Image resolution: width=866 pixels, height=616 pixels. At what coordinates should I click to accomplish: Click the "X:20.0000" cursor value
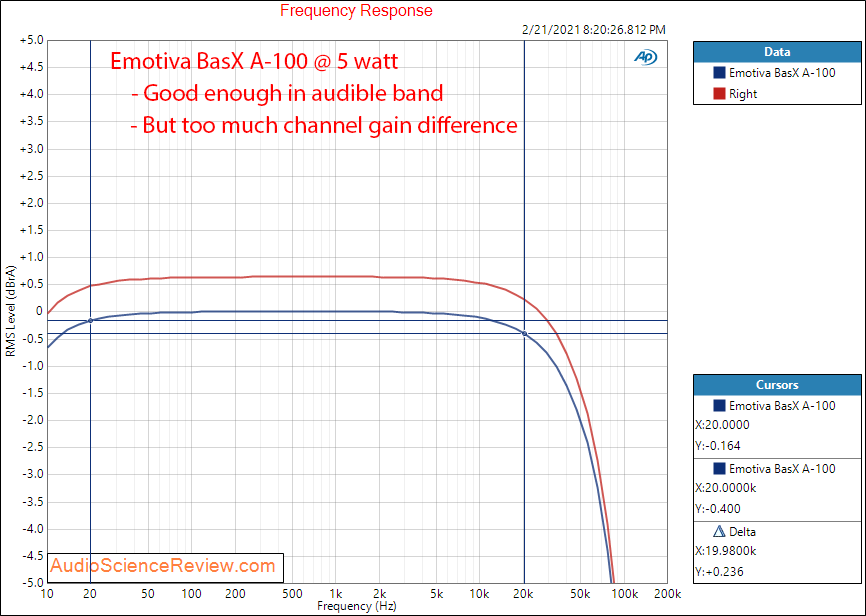pos(722,425)
